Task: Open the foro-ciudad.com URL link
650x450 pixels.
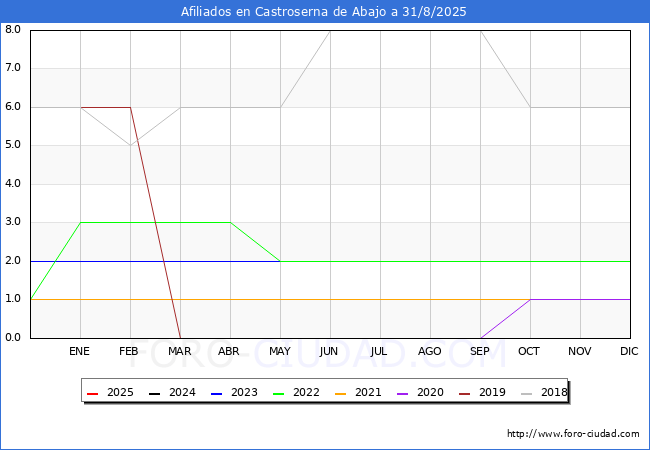Action: 573,434
